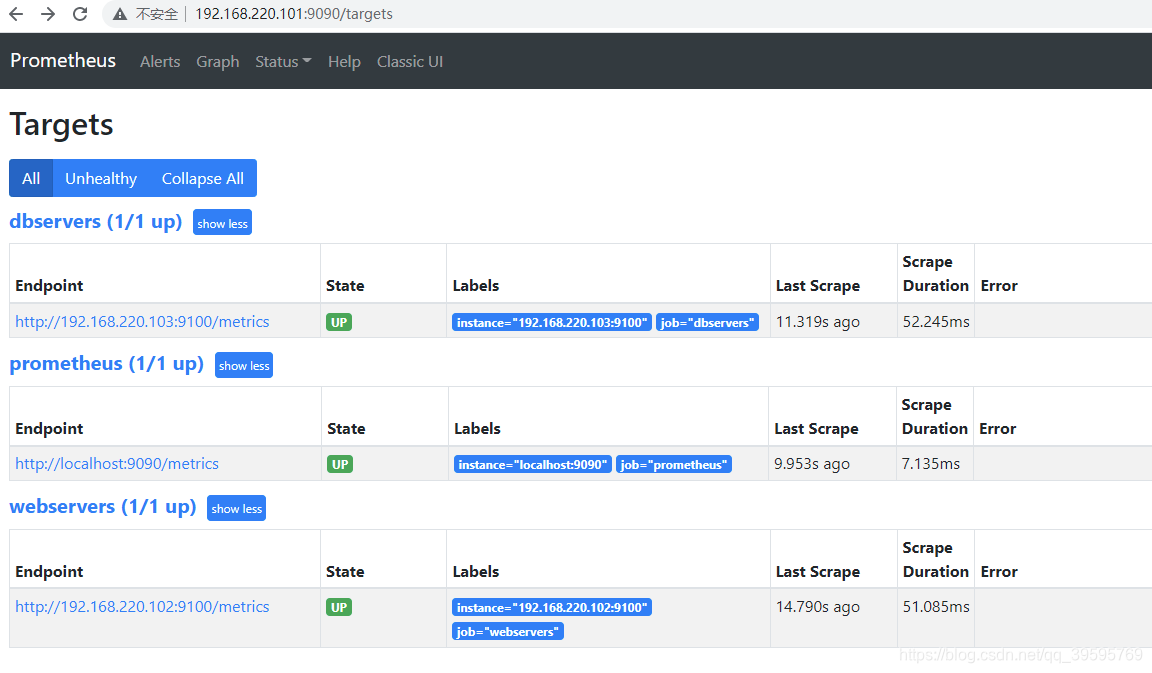
Task: Click the instance="192.168.220.102:9100" label badge
Action: coord(552,608)
